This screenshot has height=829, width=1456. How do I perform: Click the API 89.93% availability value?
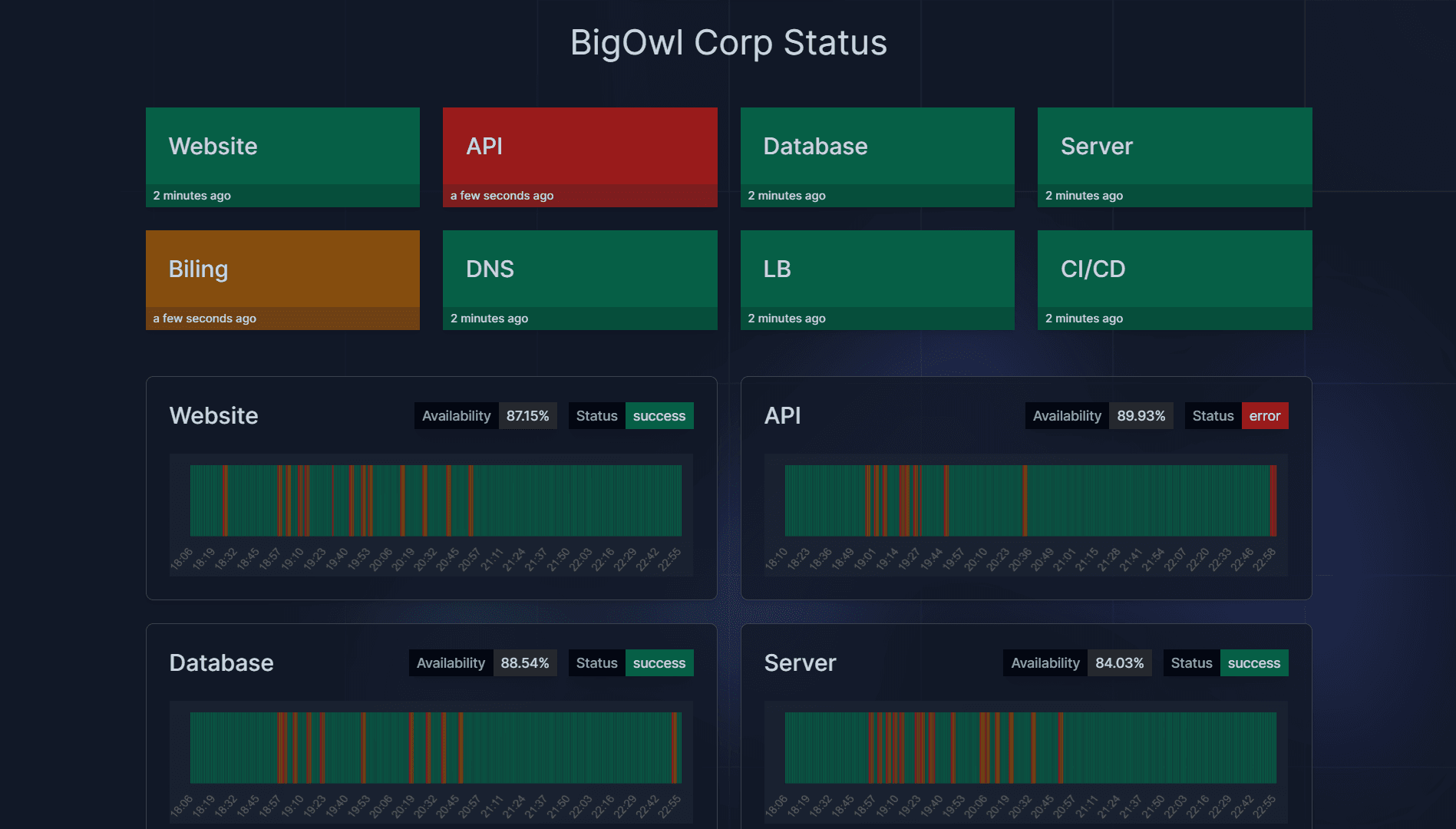[1141, 416]
